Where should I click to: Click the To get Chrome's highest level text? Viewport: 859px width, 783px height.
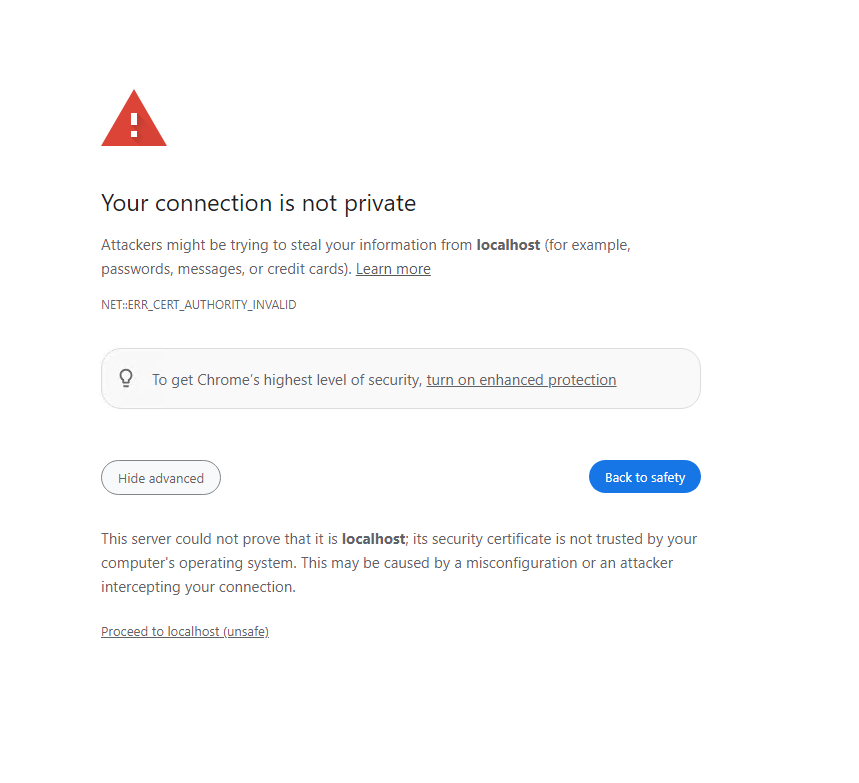tap(287, 380)
